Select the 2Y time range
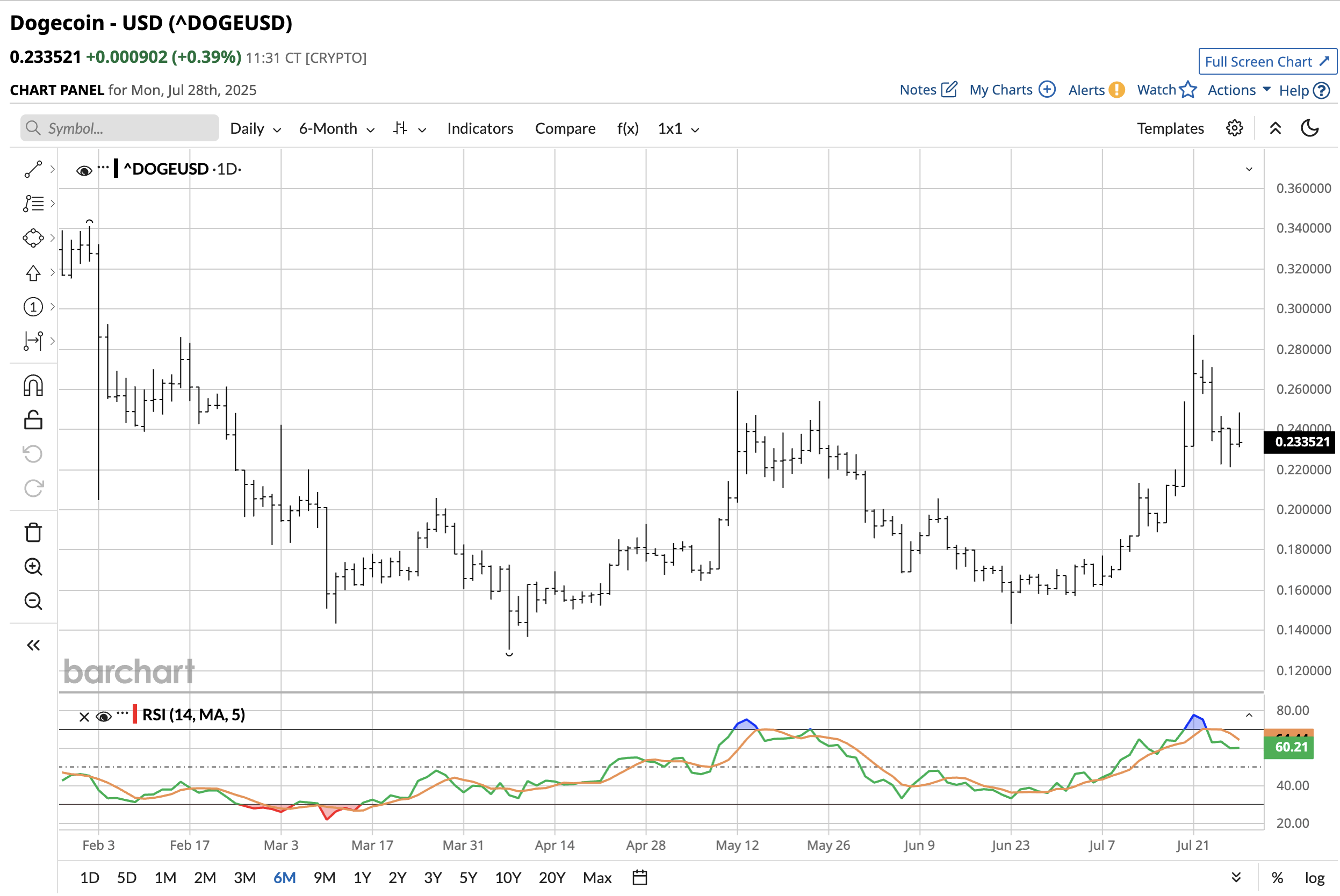Viewport: 1340px width, 896px height. pos(397,877)
